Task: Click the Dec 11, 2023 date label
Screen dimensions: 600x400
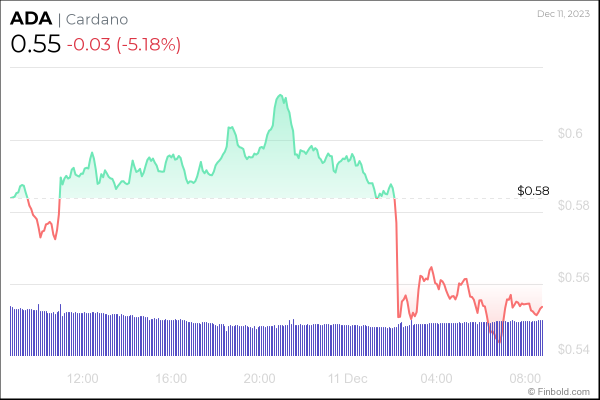Action: 565,13
